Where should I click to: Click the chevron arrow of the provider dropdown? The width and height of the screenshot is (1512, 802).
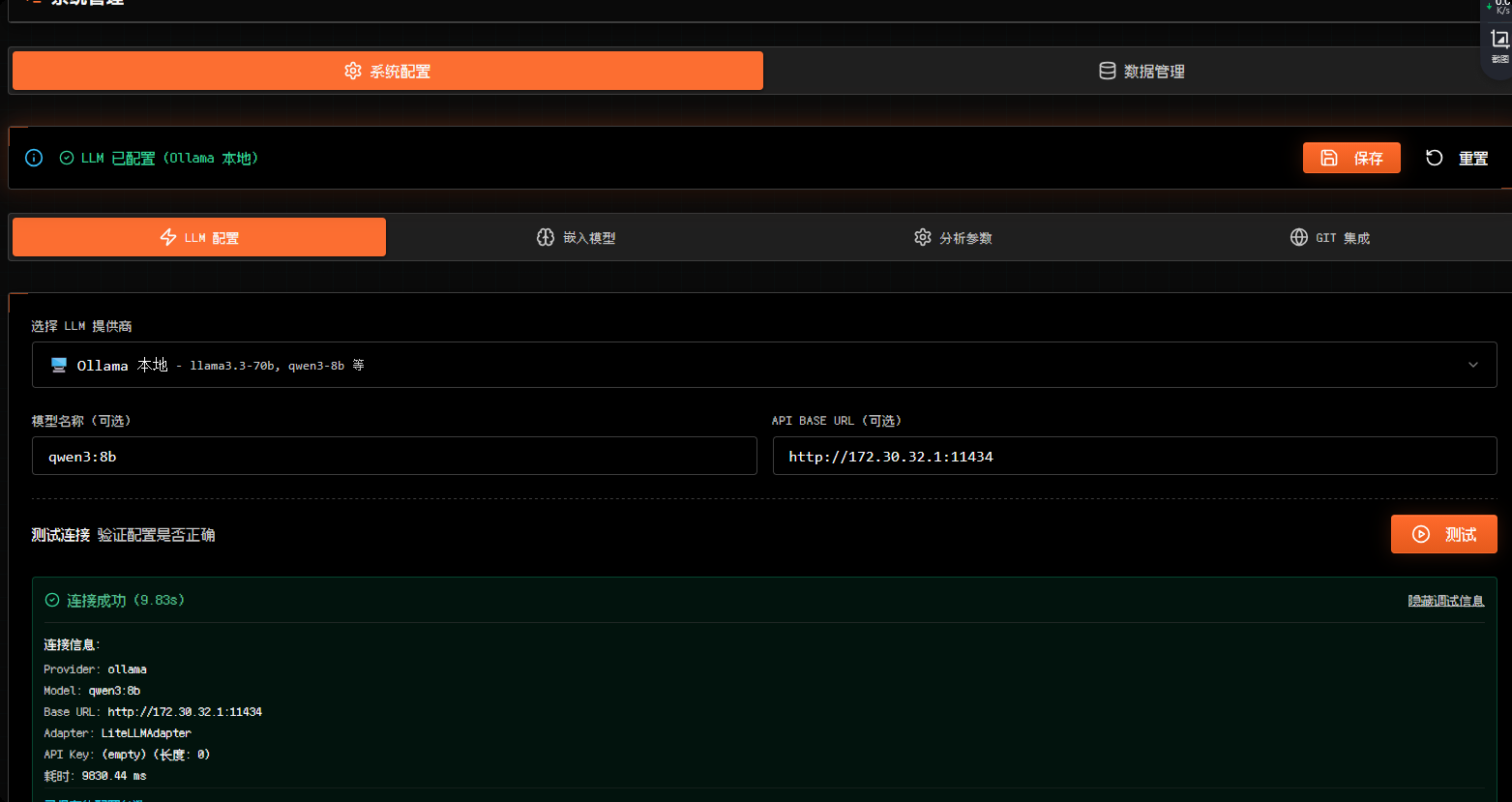click(x=1473, y=365)
